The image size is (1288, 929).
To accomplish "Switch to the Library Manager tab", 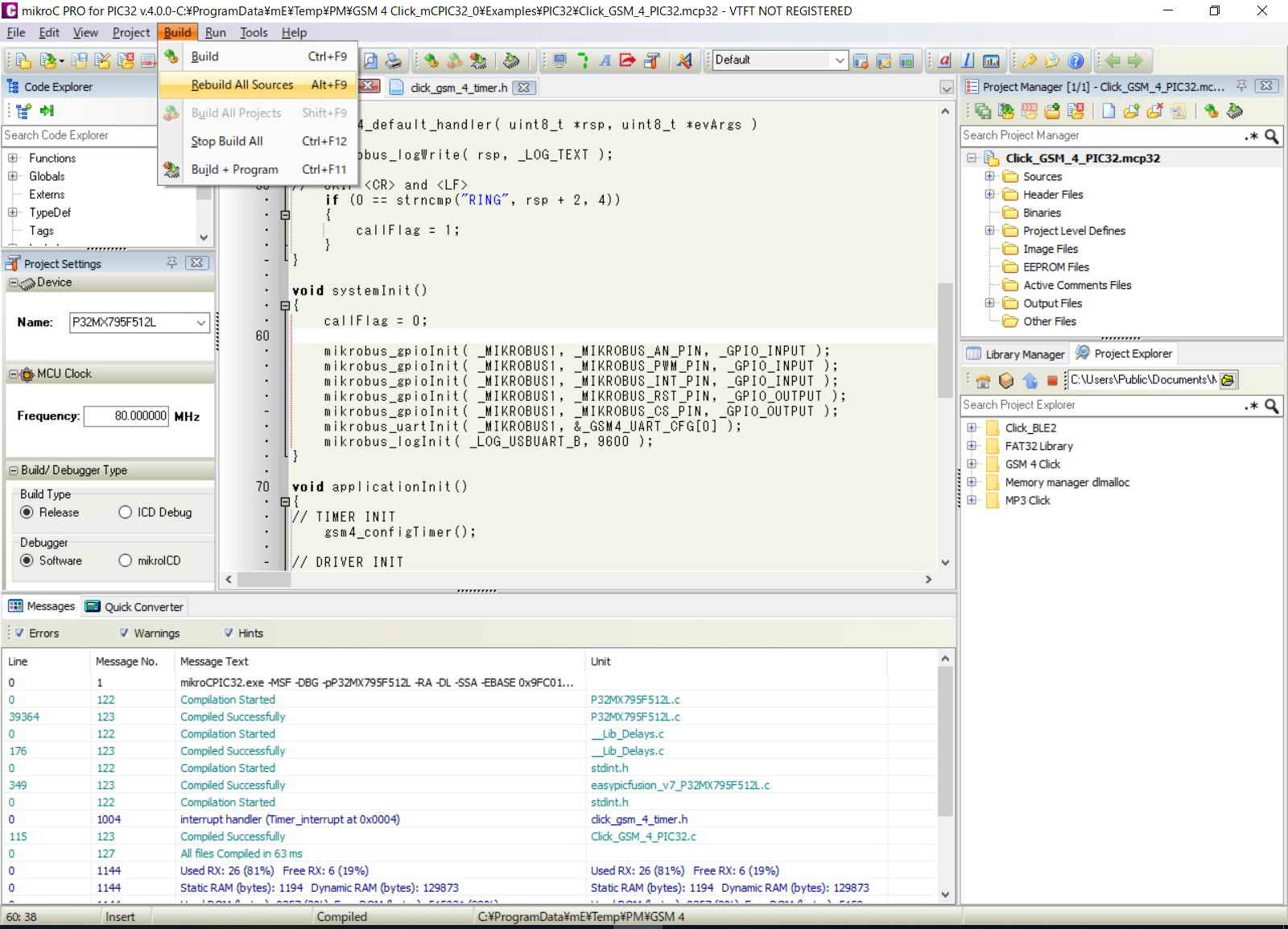I will coord(1016,354).
